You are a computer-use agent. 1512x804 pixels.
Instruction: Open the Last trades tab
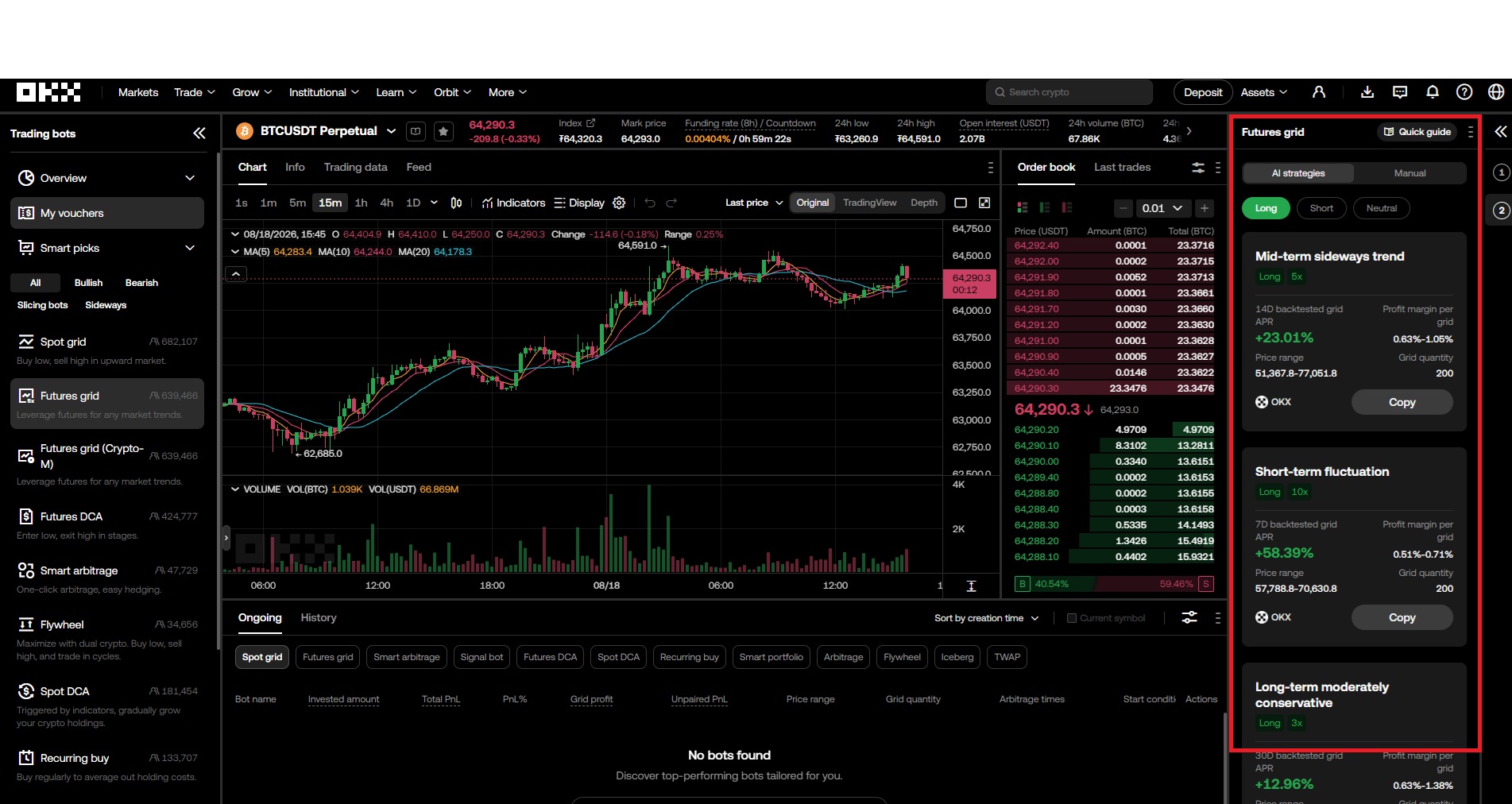tap(1122, 167)
